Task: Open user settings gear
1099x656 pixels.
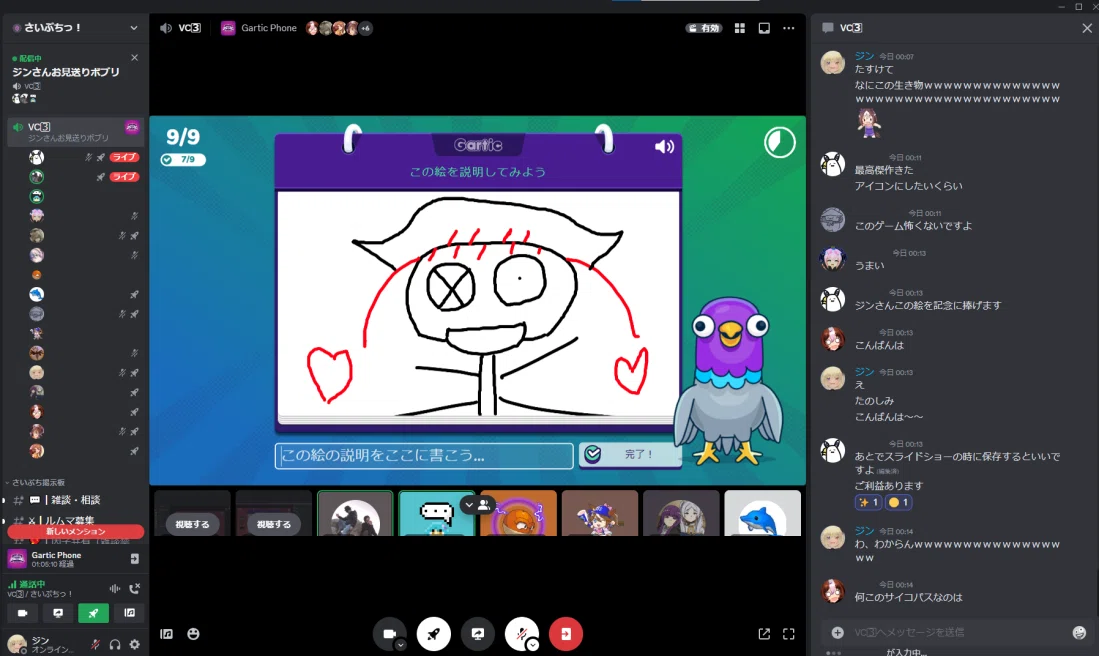Action: coord(135,644)
